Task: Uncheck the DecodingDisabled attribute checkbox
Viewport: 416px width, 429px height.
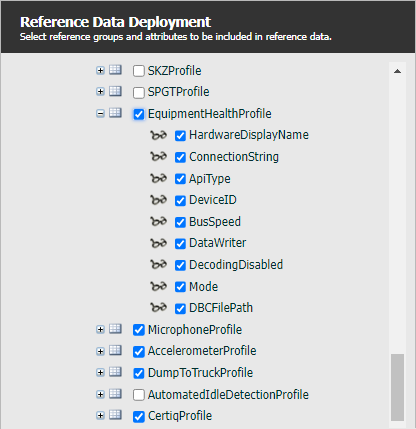Action: click(x=180, y=265)
